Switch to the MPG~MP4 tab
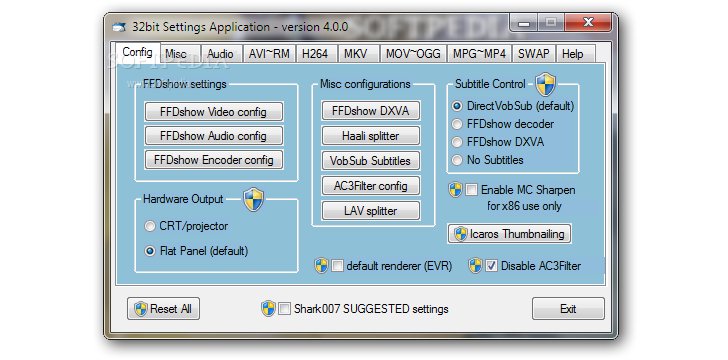The image size is (728, 360). click(x=480, y=54)
